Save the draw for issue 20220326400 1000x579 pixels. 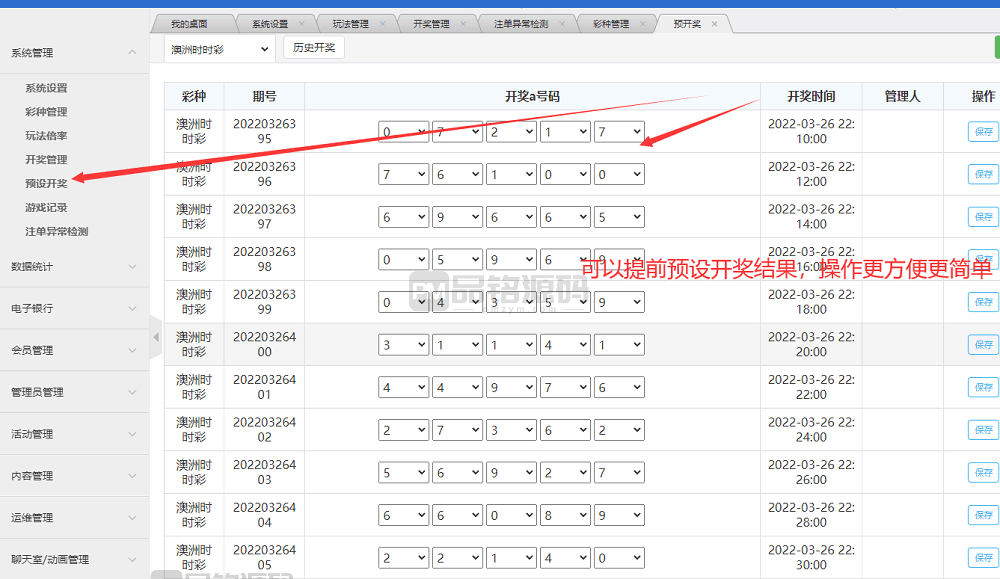tap(982, 344)
